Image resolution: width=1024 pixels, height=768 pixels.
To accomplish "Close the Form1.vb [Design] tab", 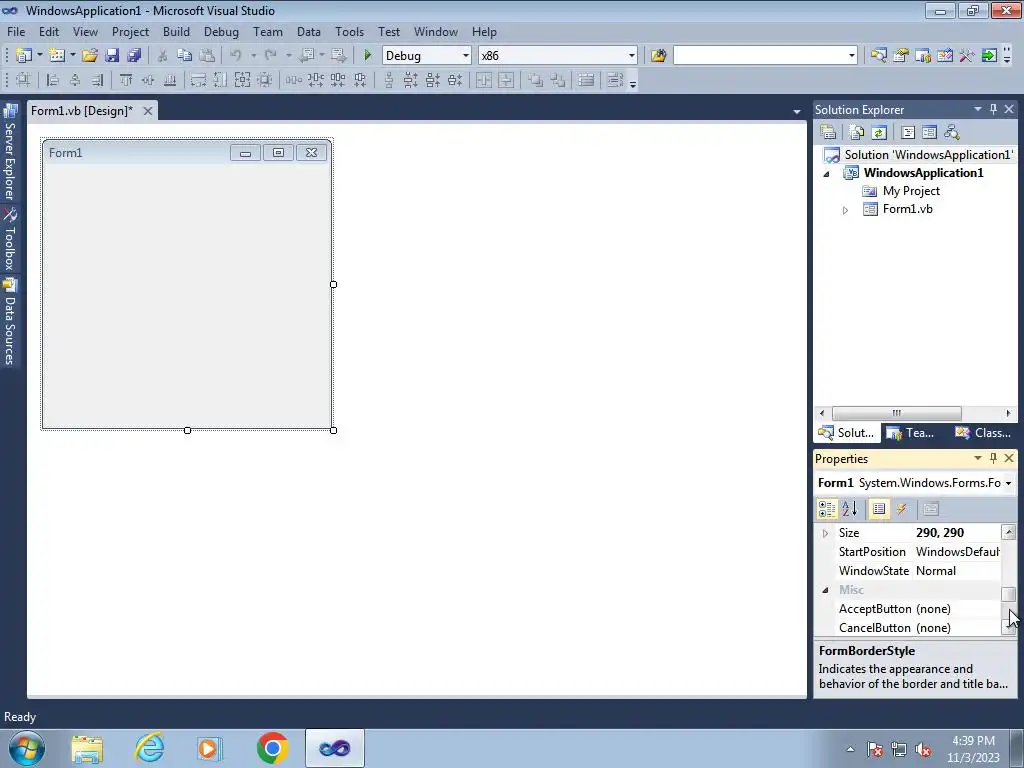I will click(148, 111).
